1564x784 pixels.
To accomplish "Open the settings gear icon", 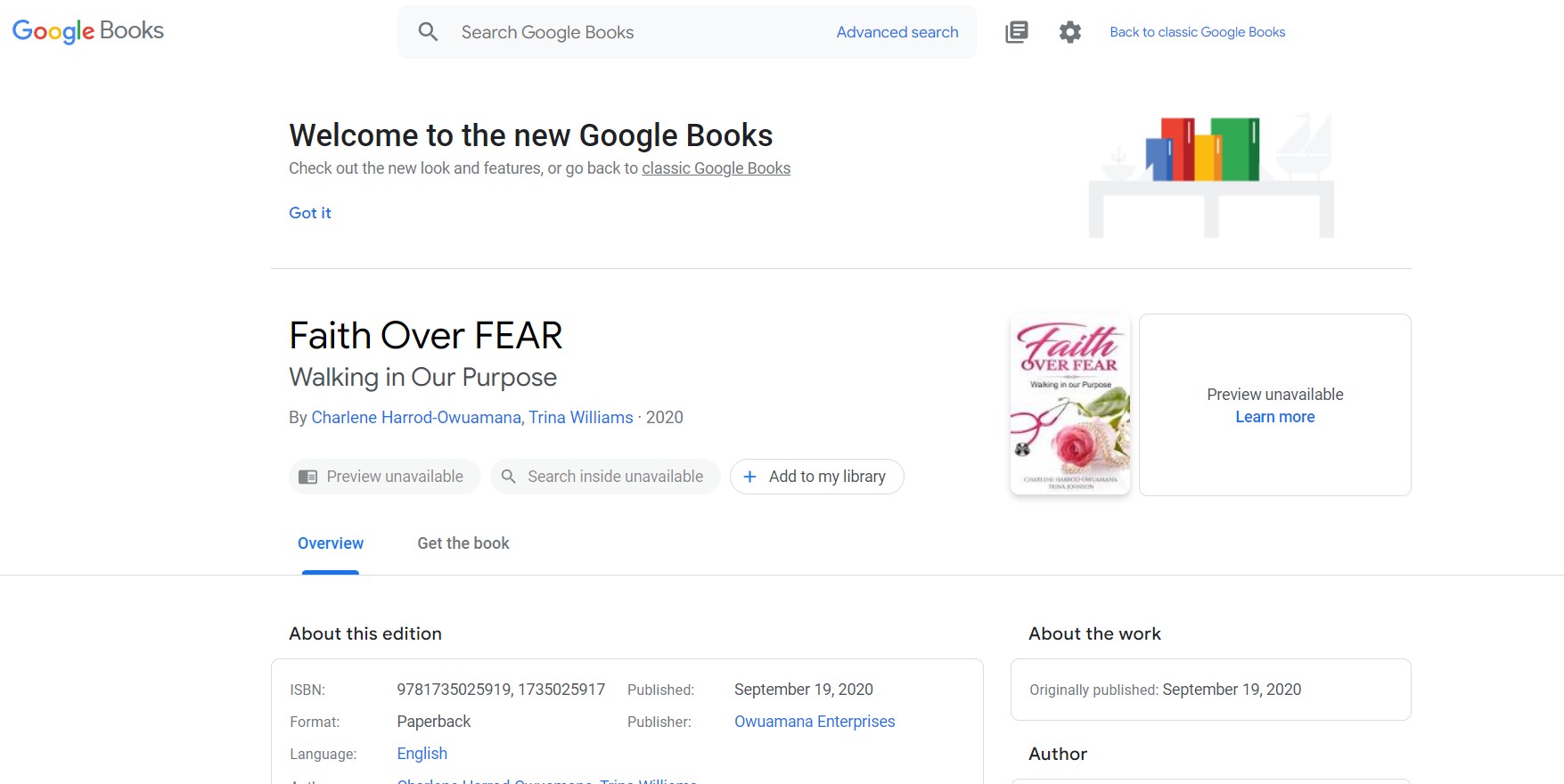I will coord(1069,32).
